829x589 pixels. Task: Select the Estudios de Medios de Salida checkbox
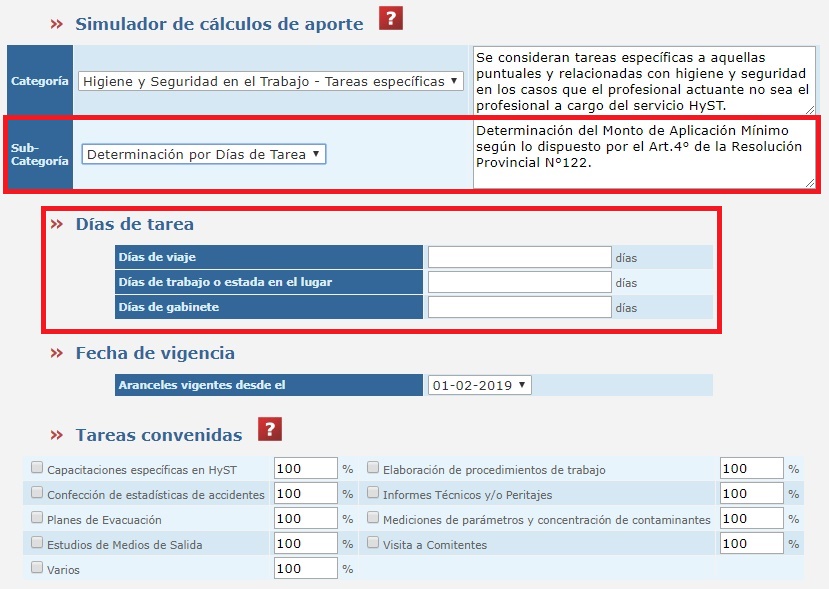37,543
